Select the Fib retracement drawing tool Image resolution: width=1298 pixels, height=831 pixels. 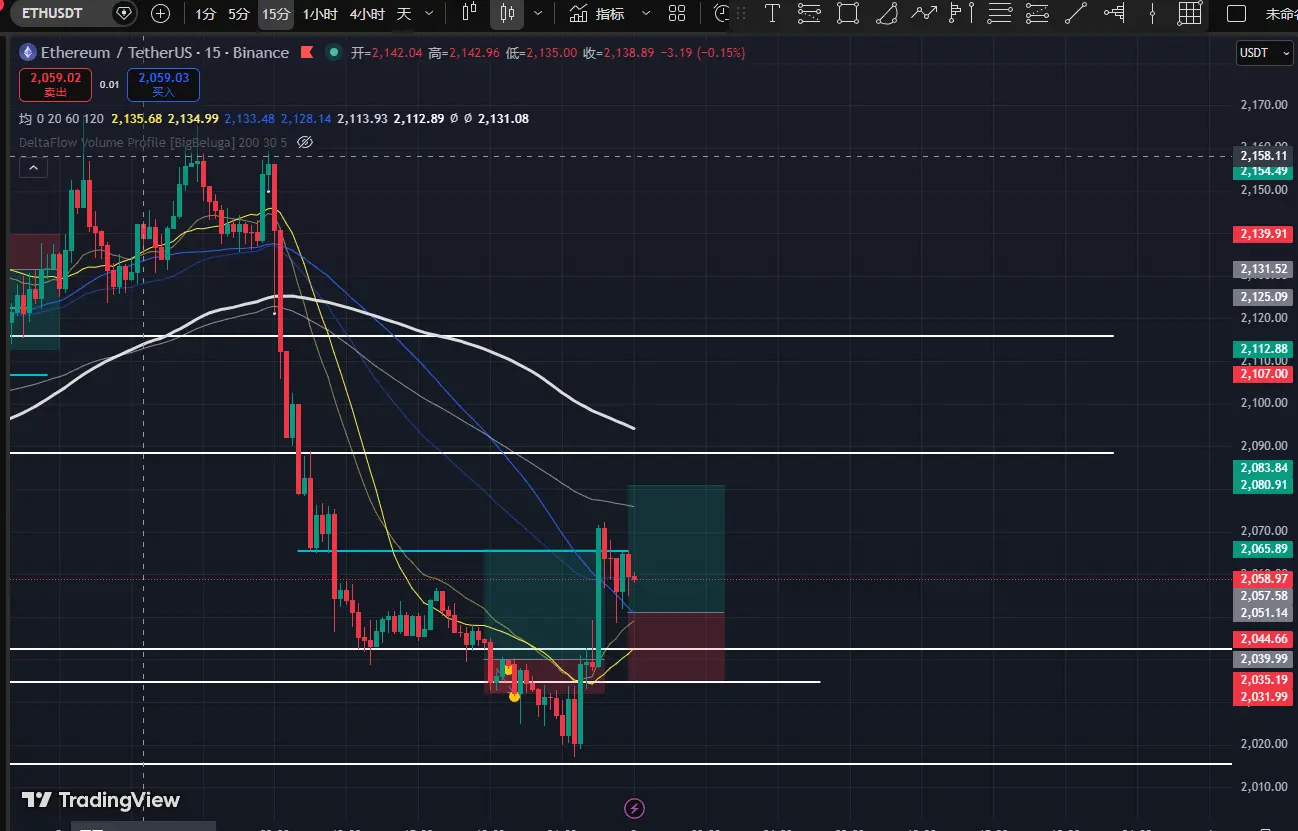(x=810, y=13)
